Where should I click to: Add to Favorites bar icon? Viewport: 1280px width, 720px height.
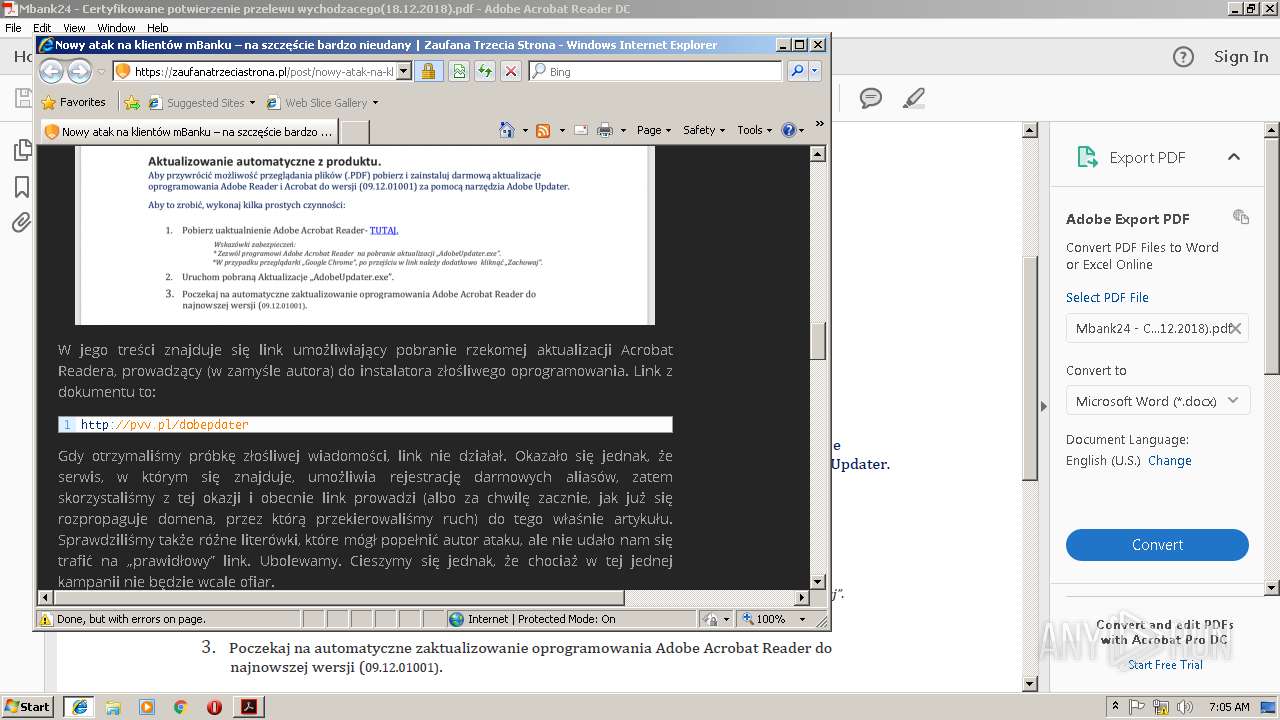[132, 102]
